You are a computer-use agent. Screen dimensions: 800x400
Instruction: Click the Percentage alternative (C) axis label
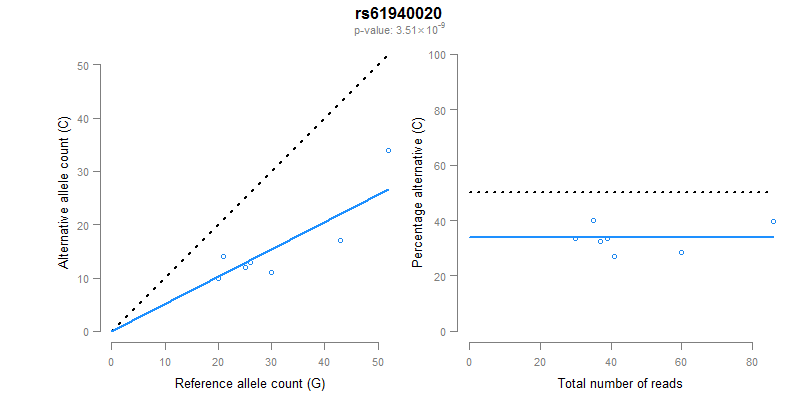(418, 192)
